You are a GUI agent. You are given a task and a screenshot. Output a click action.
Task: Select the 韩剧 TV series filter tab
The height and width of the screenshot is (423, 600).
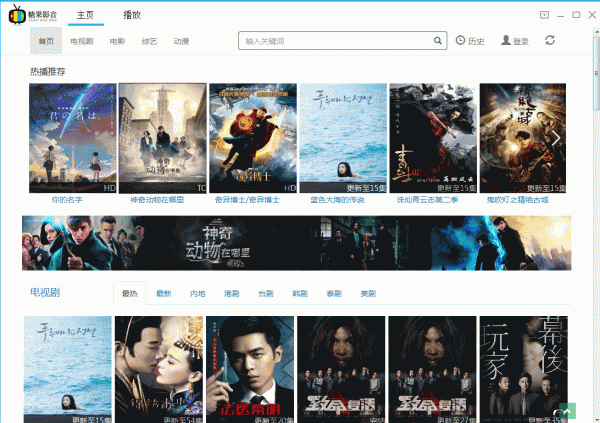click(x=300, y=294)
